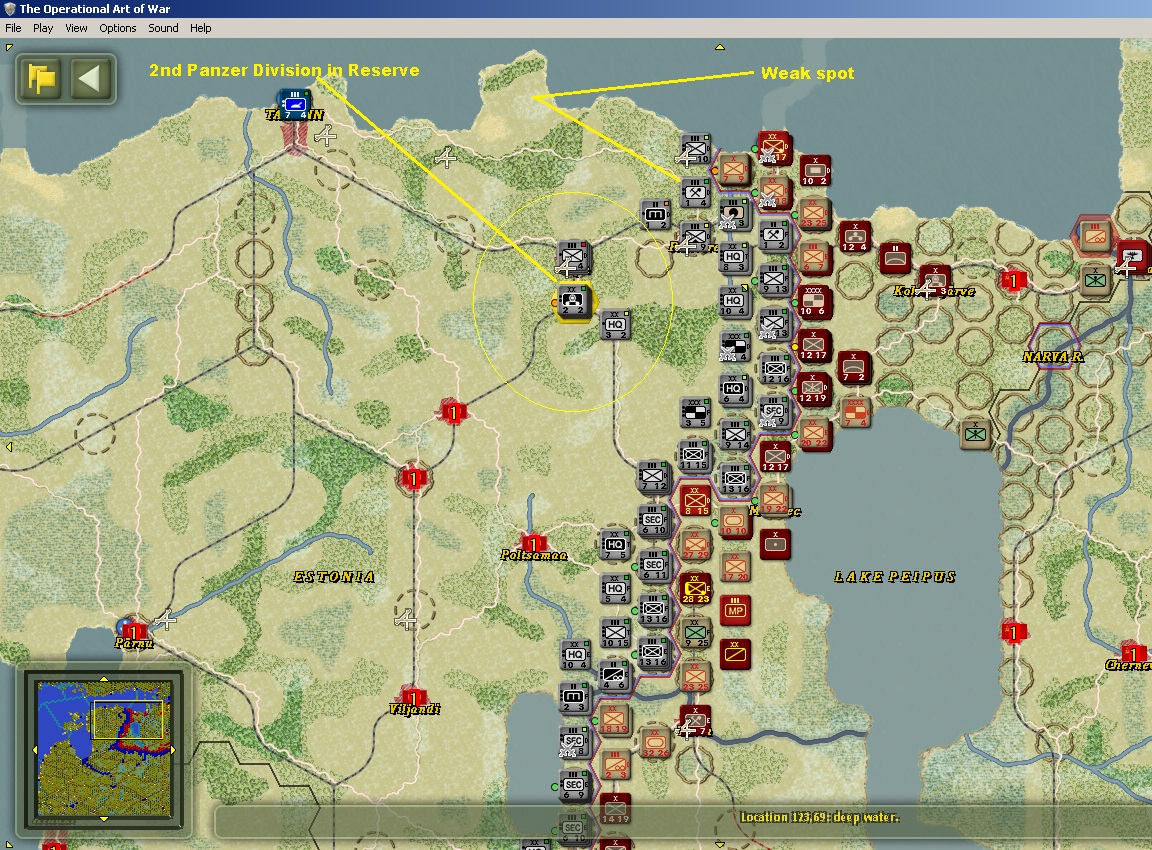The width and height of the screenshot is (1152, 850).
Task: Click the Location 123,69 status text
Action: click(819, 817)
